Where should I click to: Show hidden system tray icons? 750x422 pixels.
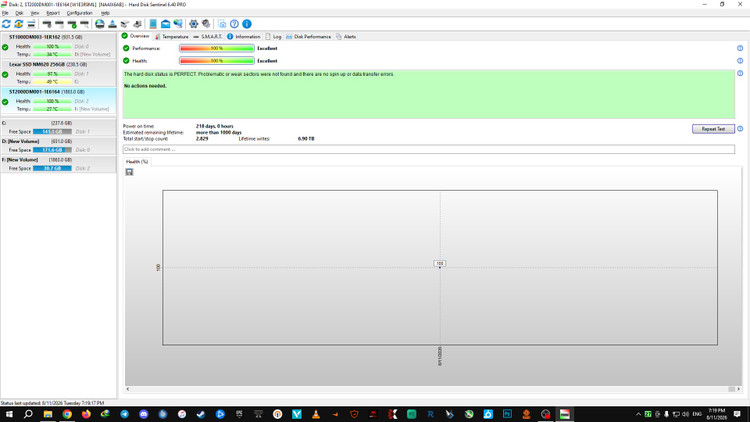[x=638, y=414]
